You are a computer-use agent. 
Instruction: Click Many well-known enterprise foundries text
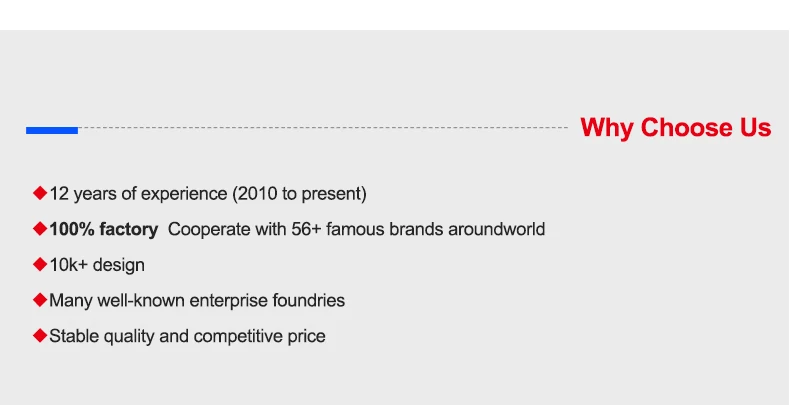(197, 300)
